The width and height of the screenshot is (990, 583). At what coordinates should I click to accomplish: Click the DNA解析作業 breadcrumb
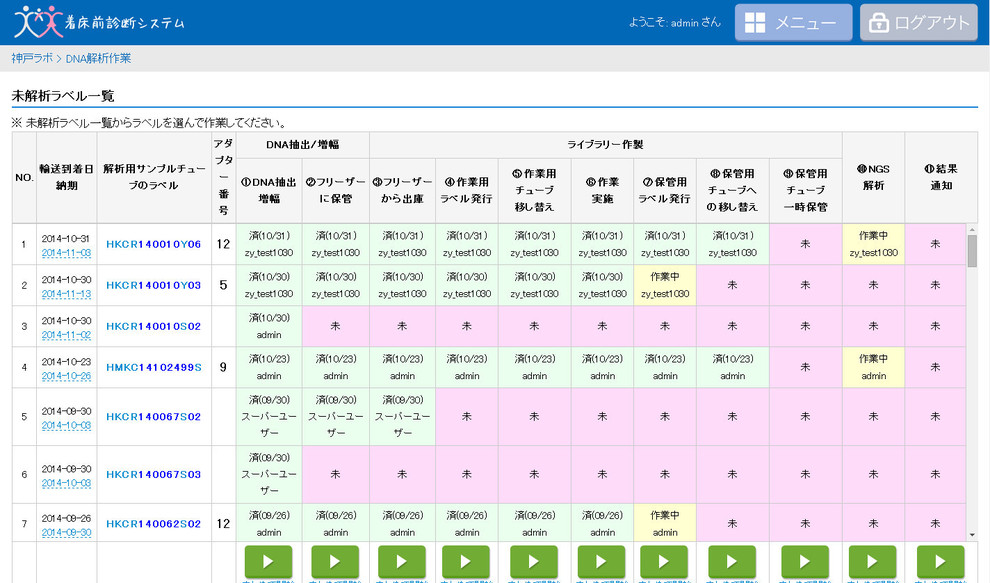pos(98,58)
